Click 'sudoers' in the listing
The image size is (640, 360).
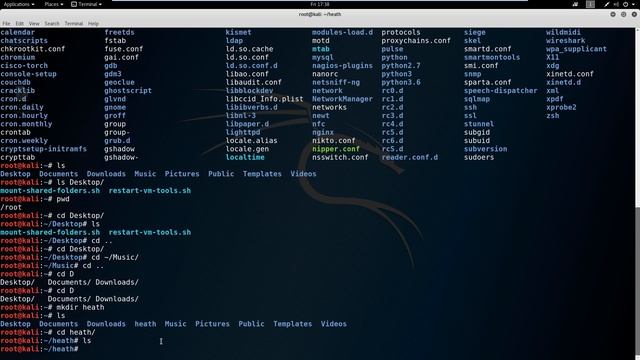click(479, 157)
